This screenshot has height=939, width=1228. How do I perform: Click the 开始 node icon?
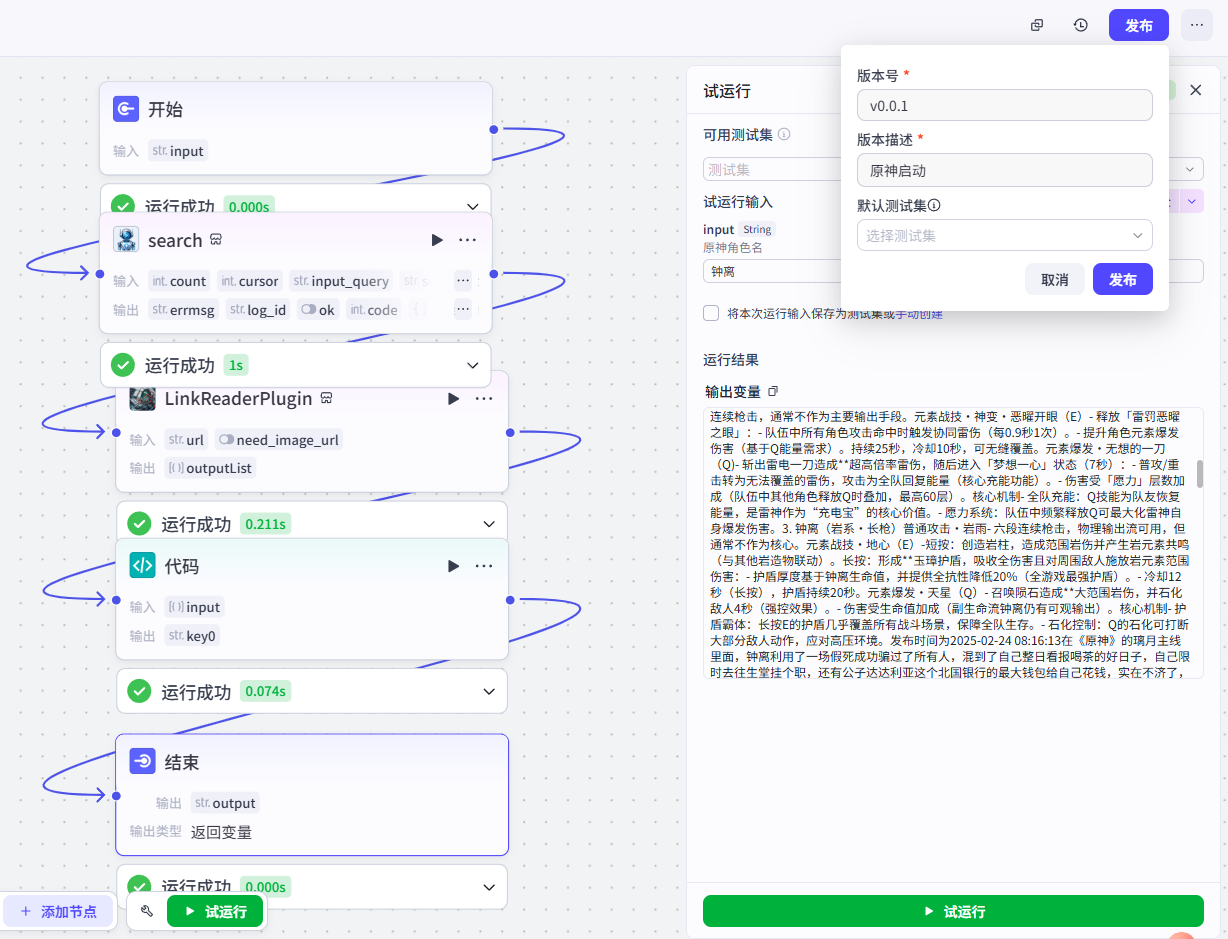click(126, 109)
